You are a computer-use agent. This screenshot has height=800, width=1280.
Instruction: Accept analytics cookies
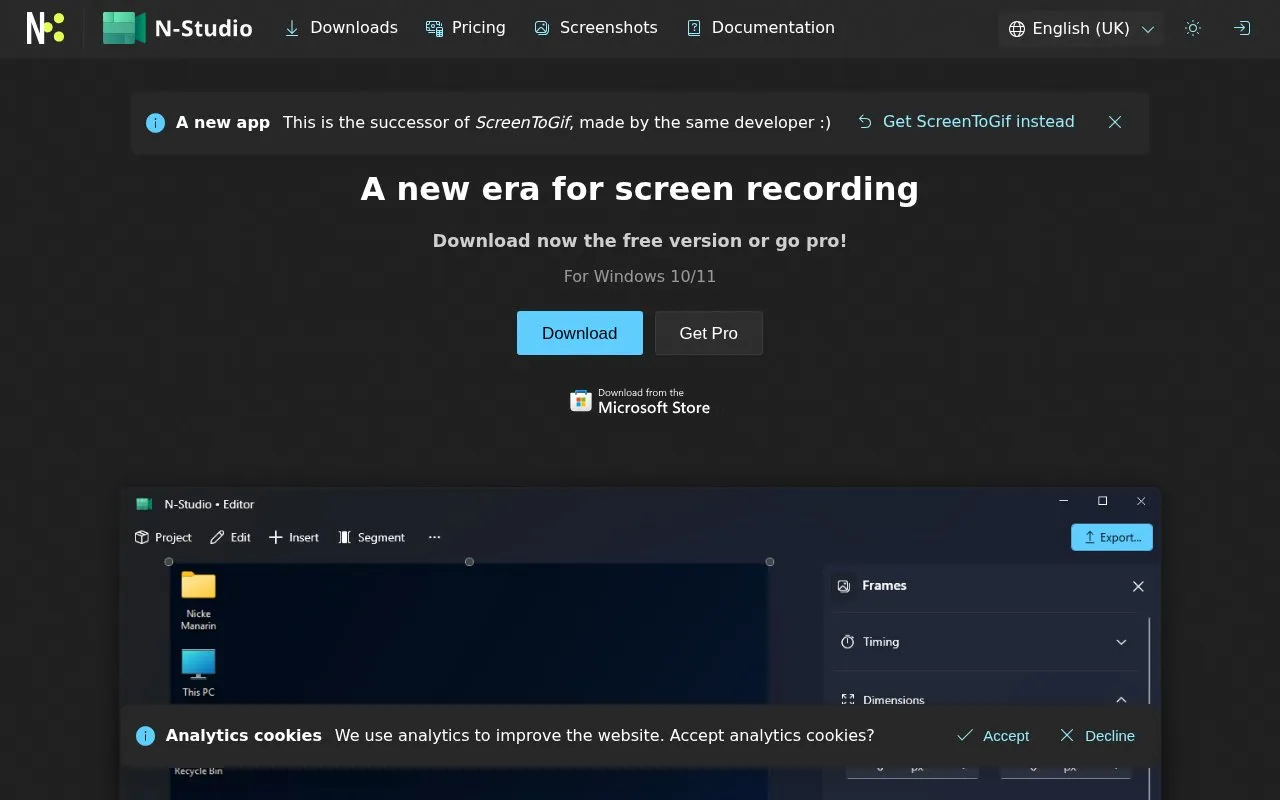(x=993, y=736)
